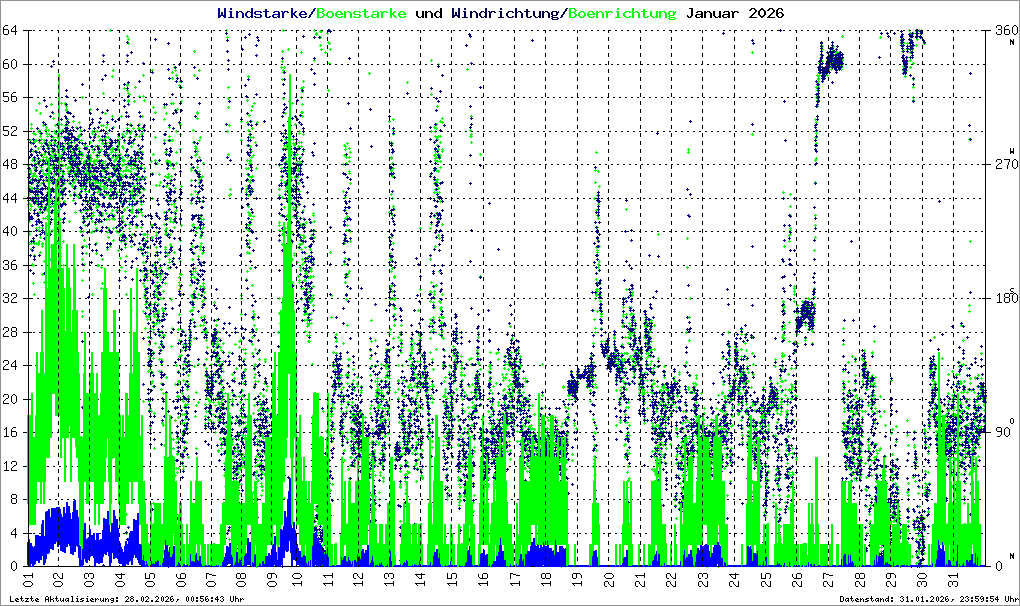The image size is (1020, 606).
Task: Click the 'Letzte Aktualisierung' timestamp text
Action: [125, 600]
